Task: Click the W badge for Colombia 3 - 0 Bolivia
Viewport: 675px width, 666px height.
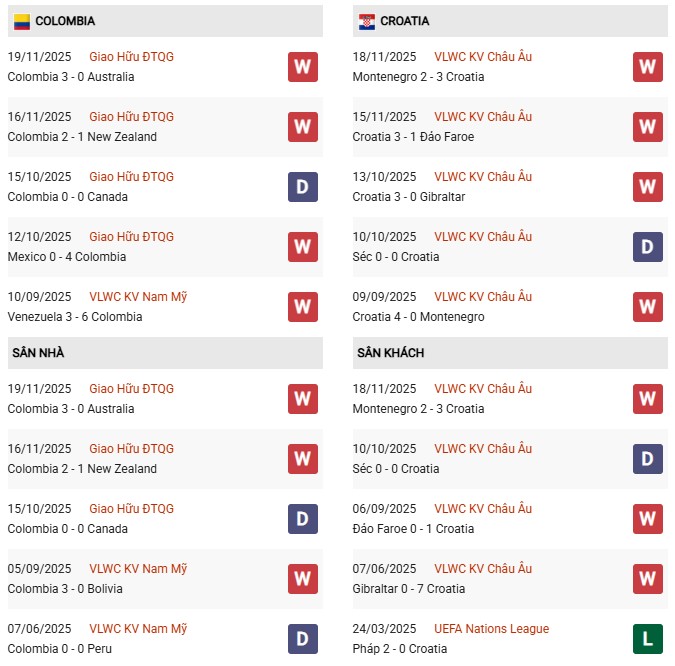Action: tap(303, 579)
